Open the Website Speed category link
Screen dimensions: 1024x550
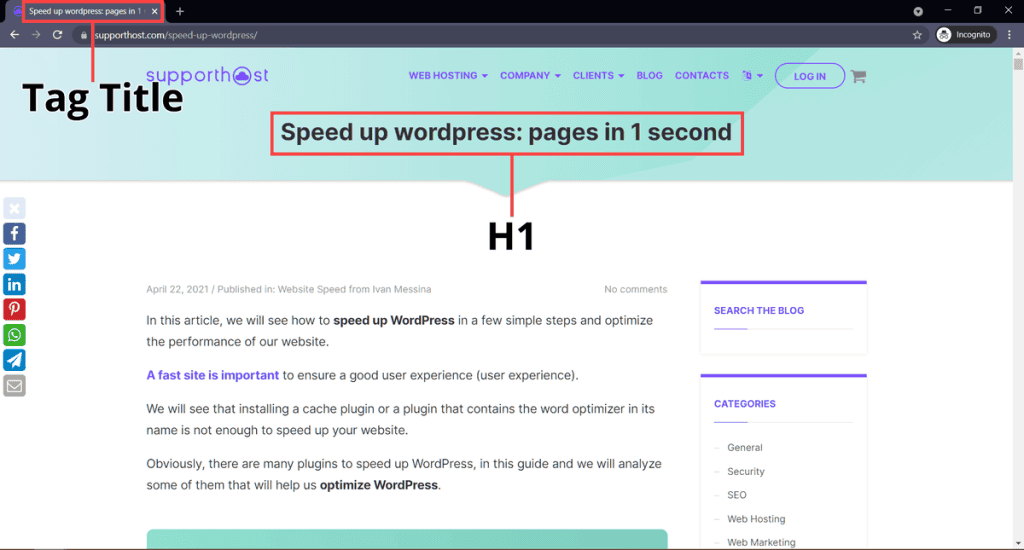pos(312,289)
